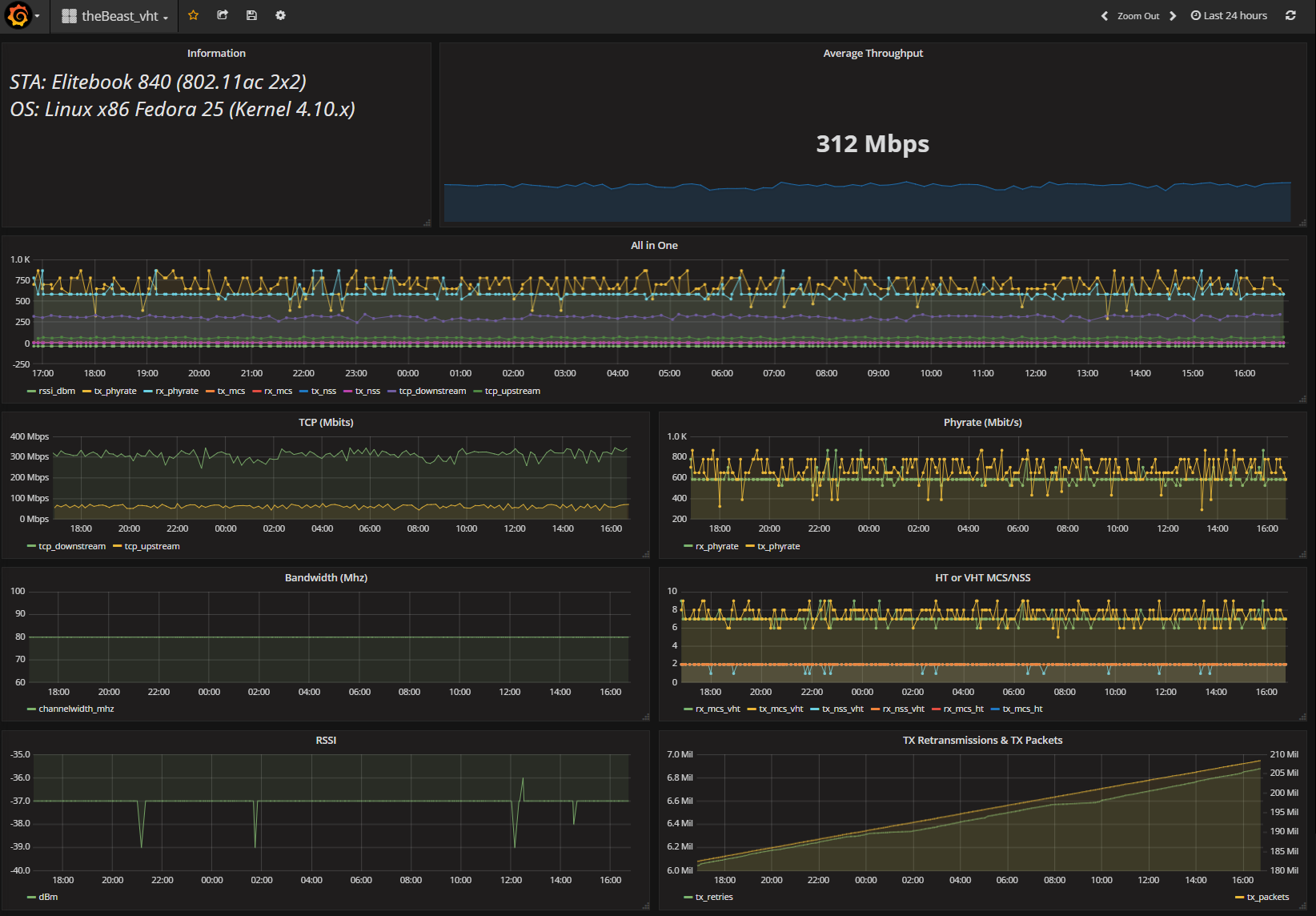Refresh the dashboard with refresh icon
1316x916 pixels.
(1290, 15)
